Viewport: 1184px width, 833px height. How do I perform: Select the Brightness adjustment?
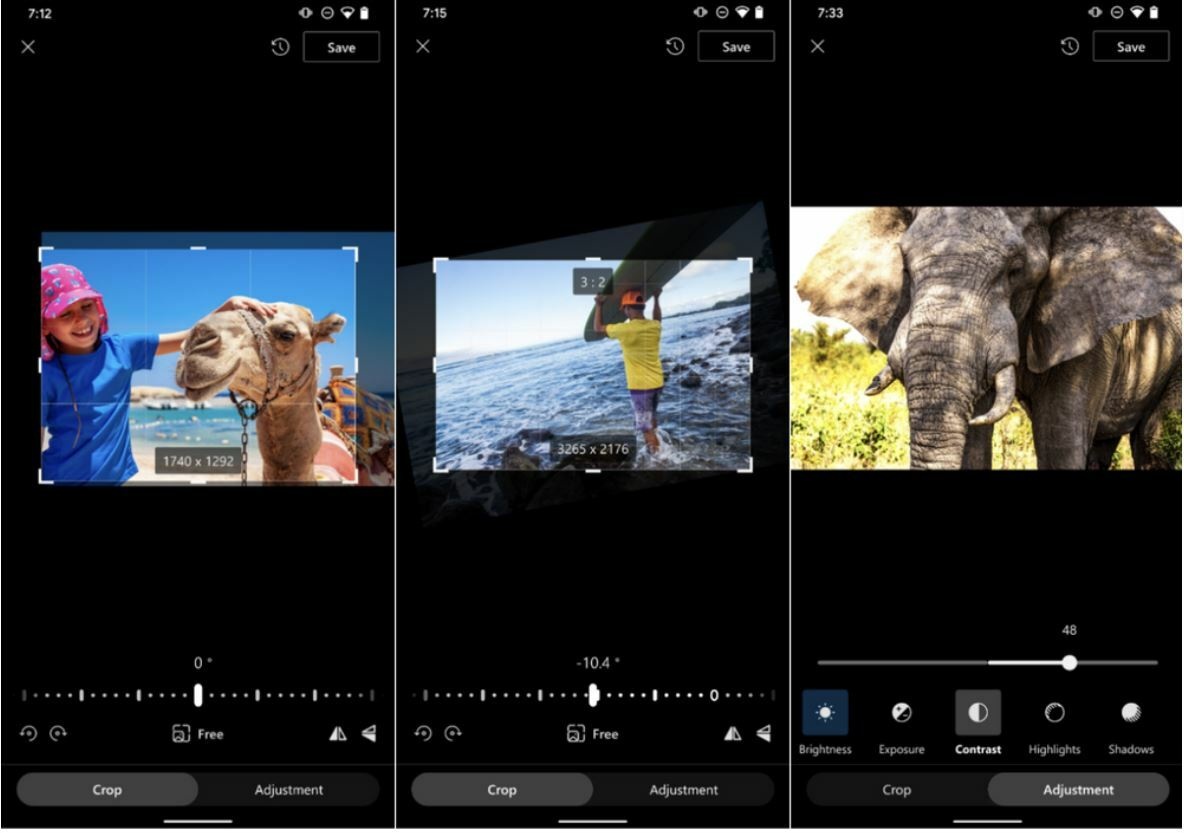(x=825, y=722)
